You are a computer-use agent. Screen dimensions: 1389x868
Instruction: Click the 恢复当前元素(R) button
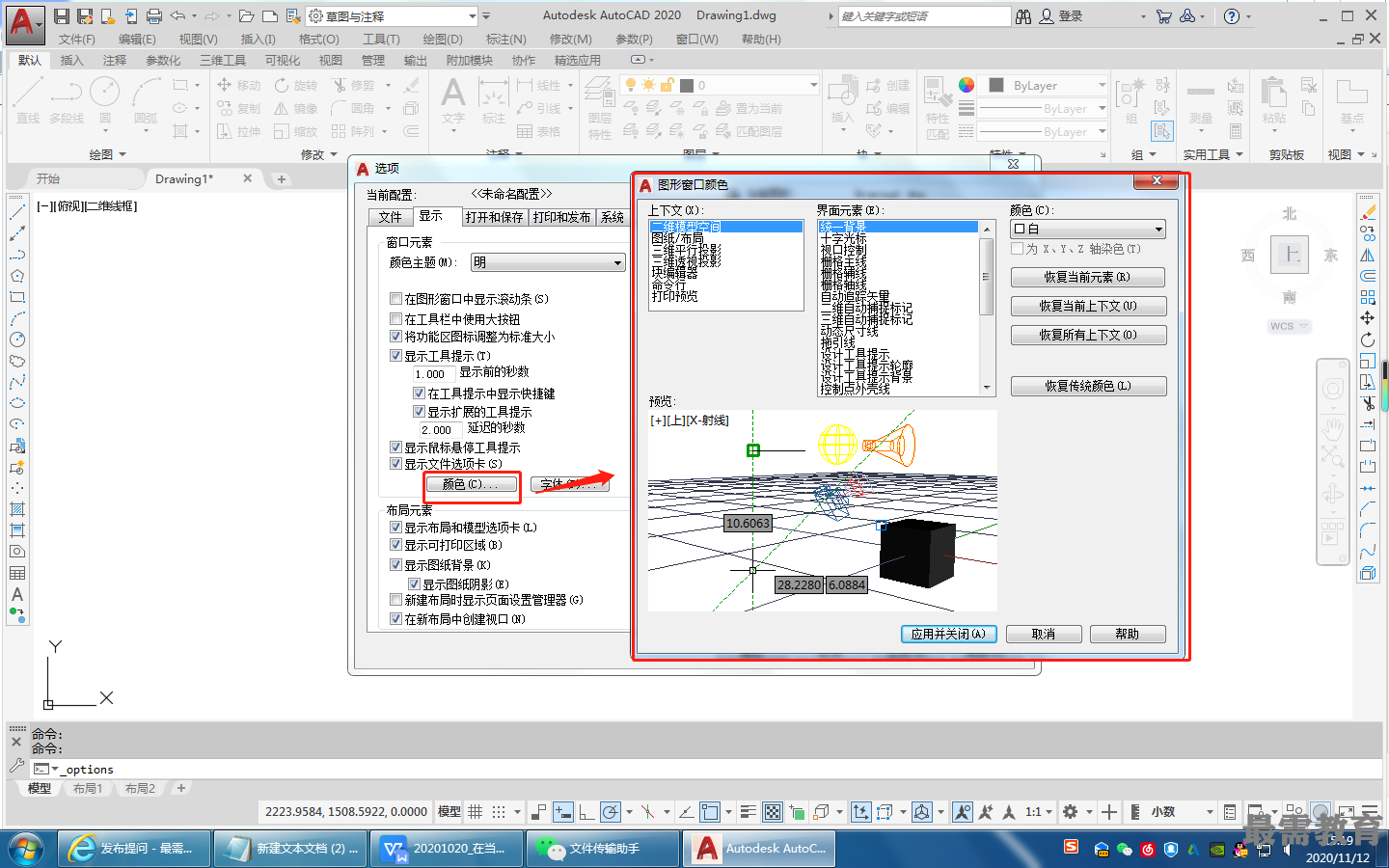[x=1088, y=278]
